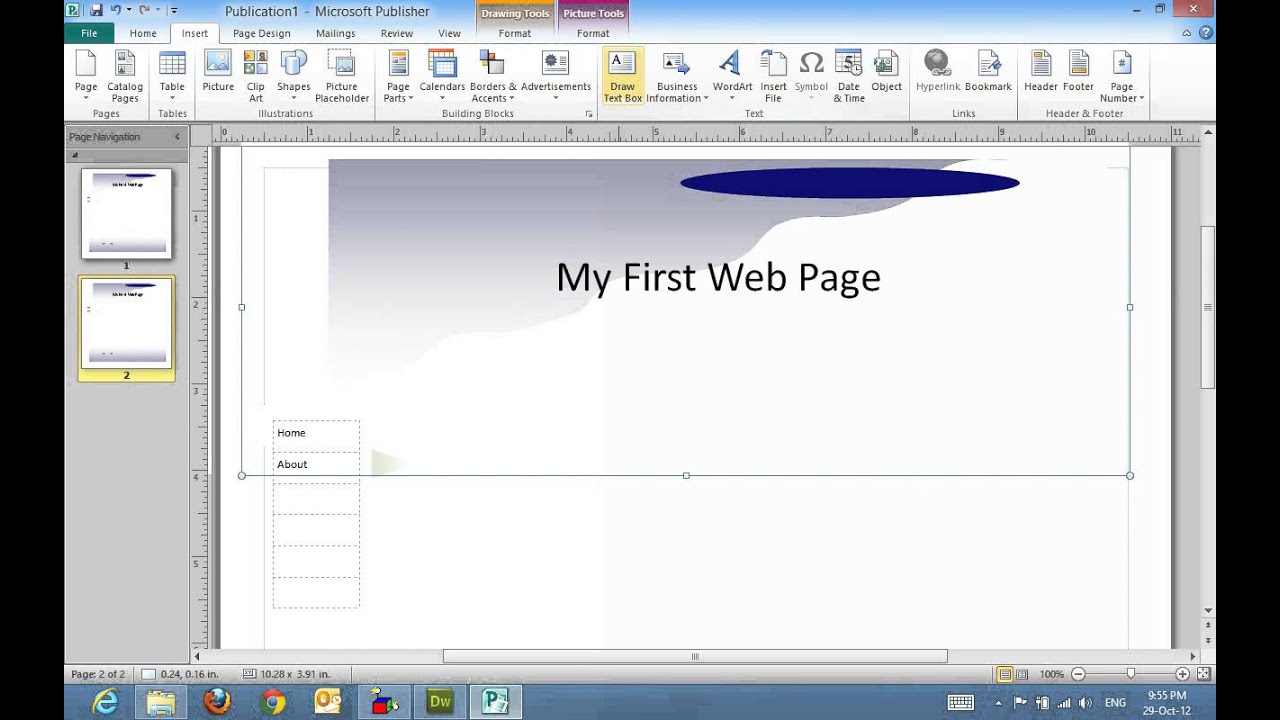The image size is (1280, 720).
Task: Click the dark blue oval shape
Action: pyautogui.click(x=849, y=183)
